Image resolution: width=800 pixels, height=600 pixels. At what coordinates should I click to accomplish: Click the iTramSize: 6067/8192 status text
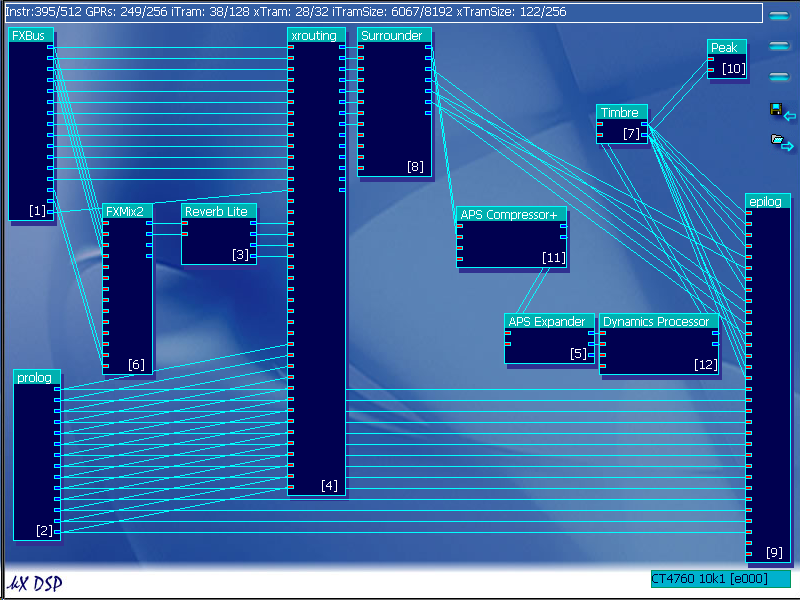click(392, 11)
